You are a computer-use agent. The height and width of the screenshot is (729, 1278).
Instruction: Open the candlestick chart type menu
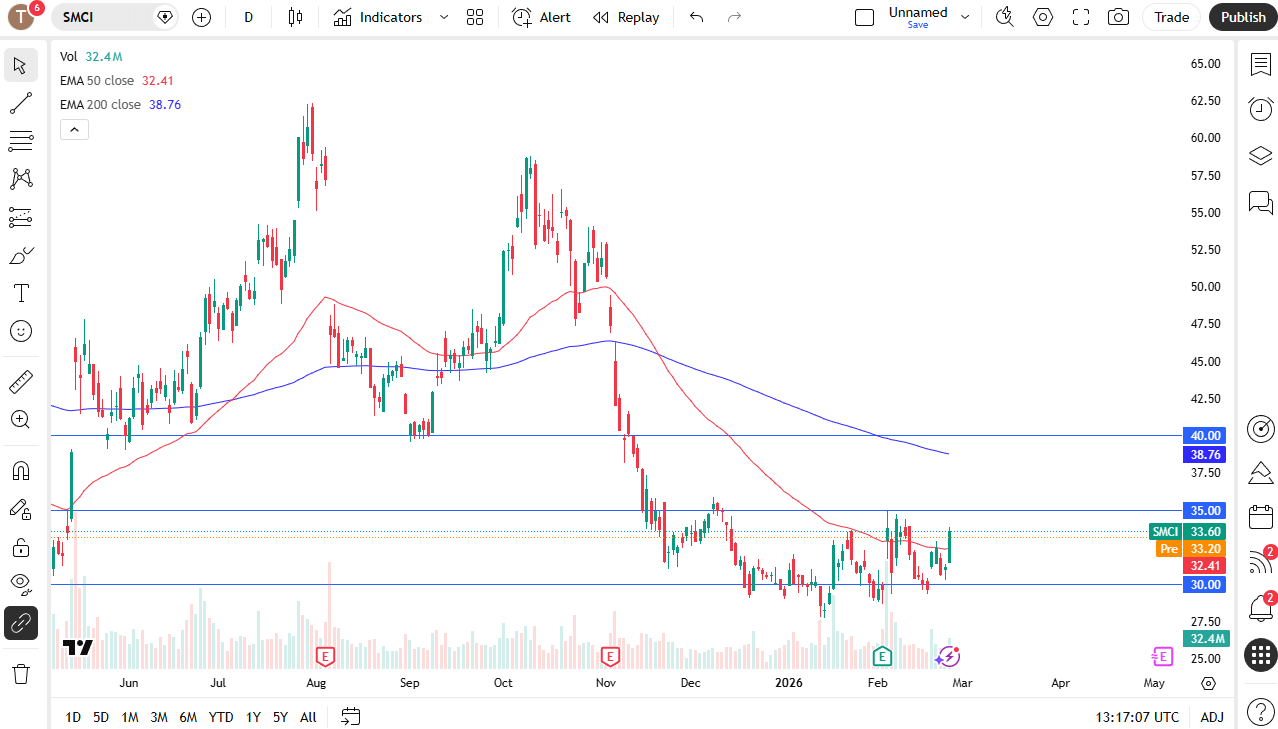(x=295, y=17)
